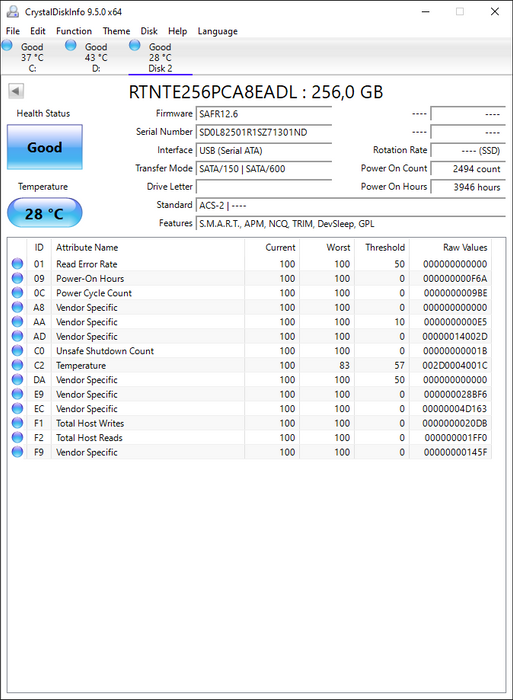This screenshot has height=700, width=513.
Task: Click the status orb for C2 Temperature row
Action: [17, 365]
